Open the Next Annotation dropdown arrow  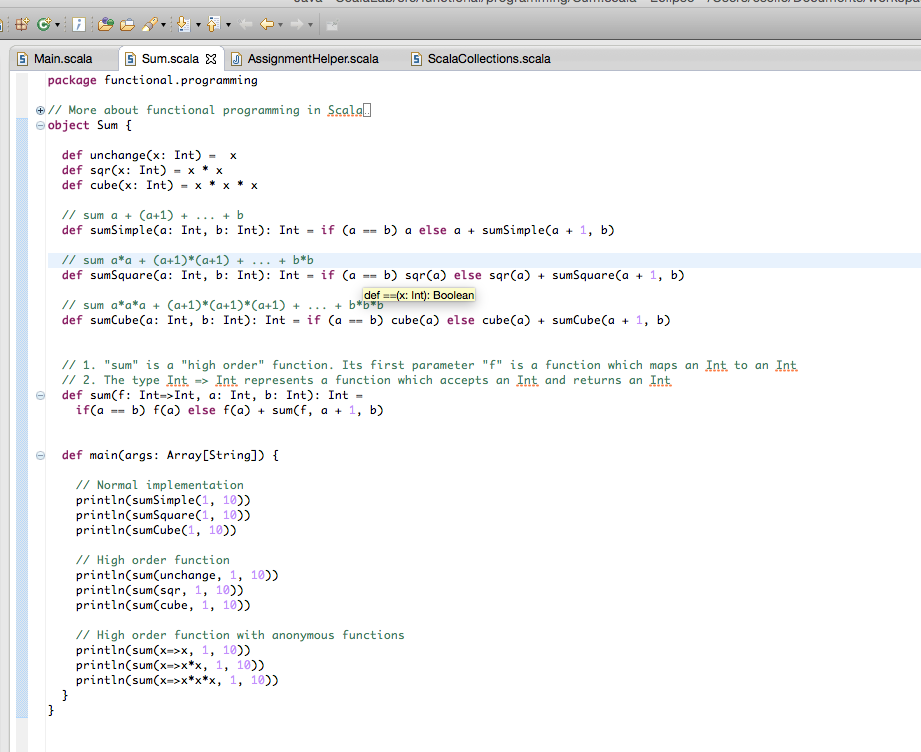pos(198,25)
